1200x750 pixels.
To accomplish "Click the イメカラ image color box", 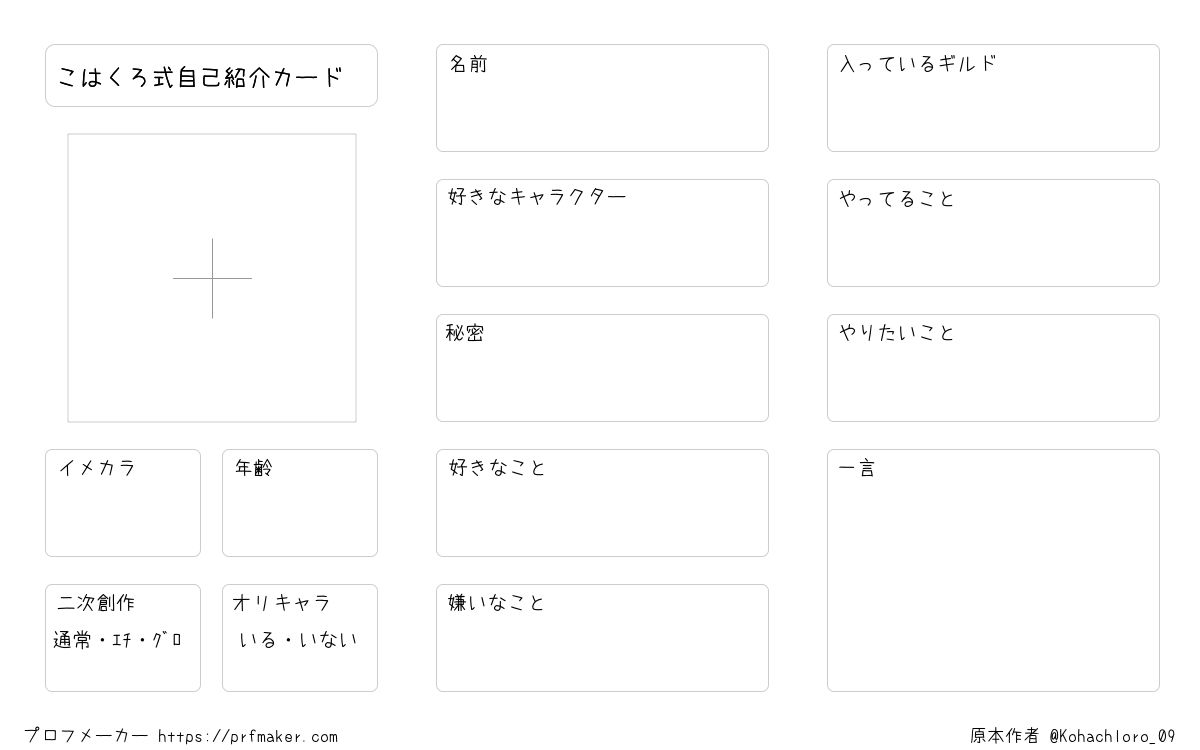I will 123,503.
